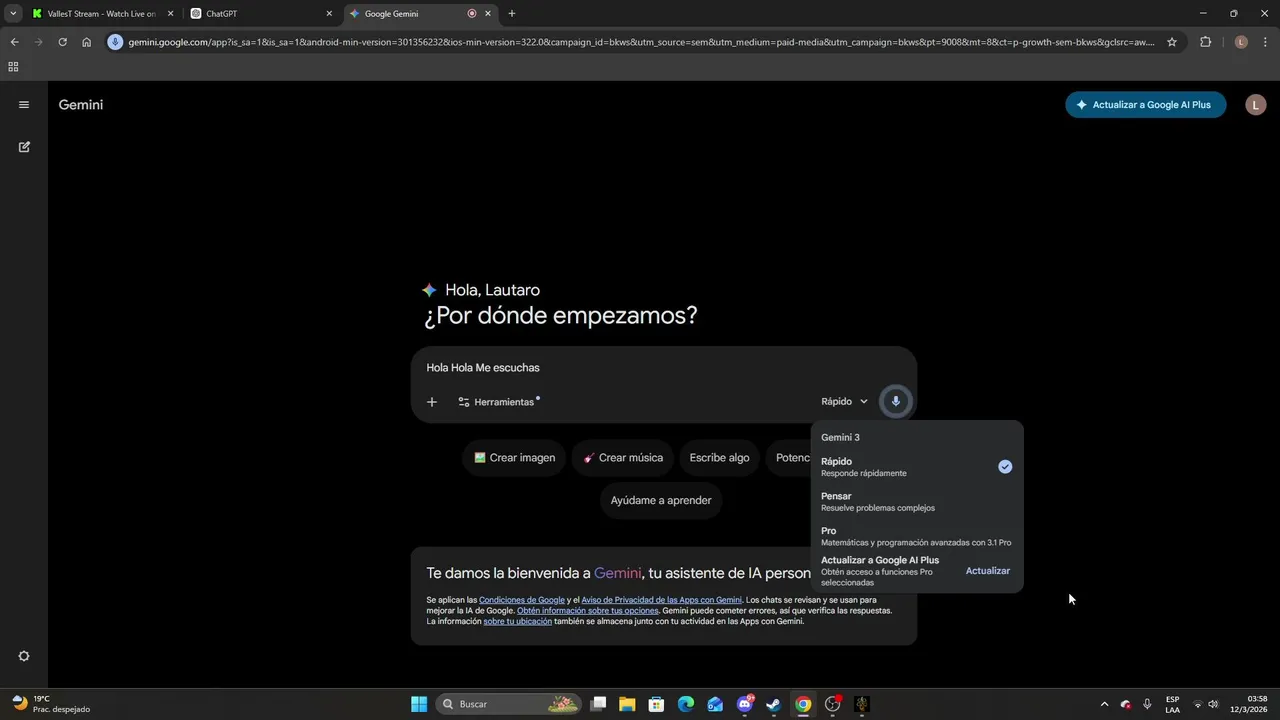The height and width of the screenshot is (720, 1280).
Task: Click the Actualizar link in the model menu
Action: (x=988, y=571)
